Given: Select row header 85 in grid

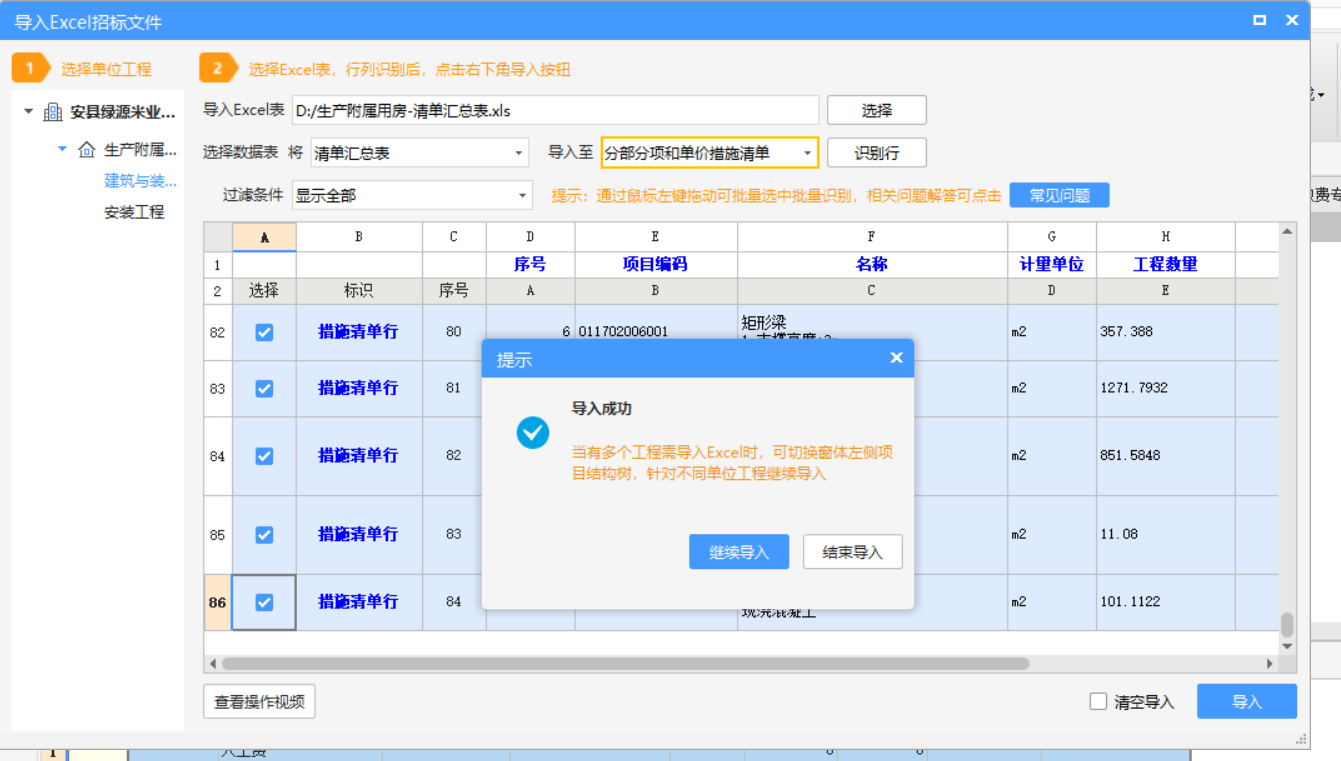Looking at the screenshot, I should coord(218,535).
